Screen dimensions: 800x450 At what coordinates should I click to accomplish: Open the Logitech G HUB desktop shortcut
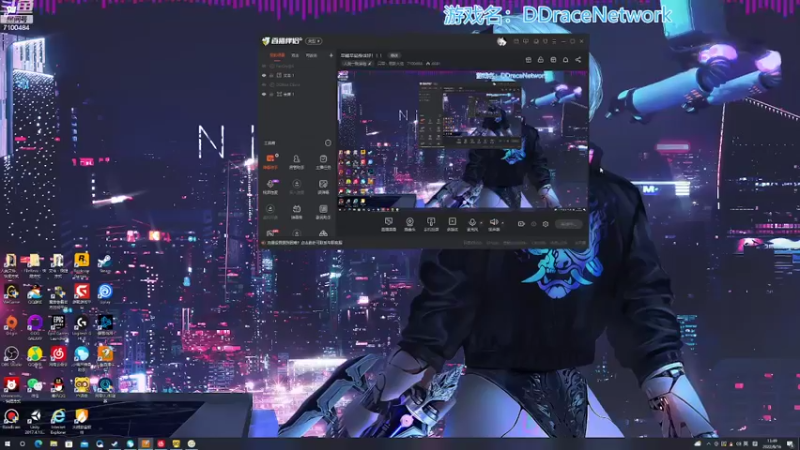tap(82, 327)
